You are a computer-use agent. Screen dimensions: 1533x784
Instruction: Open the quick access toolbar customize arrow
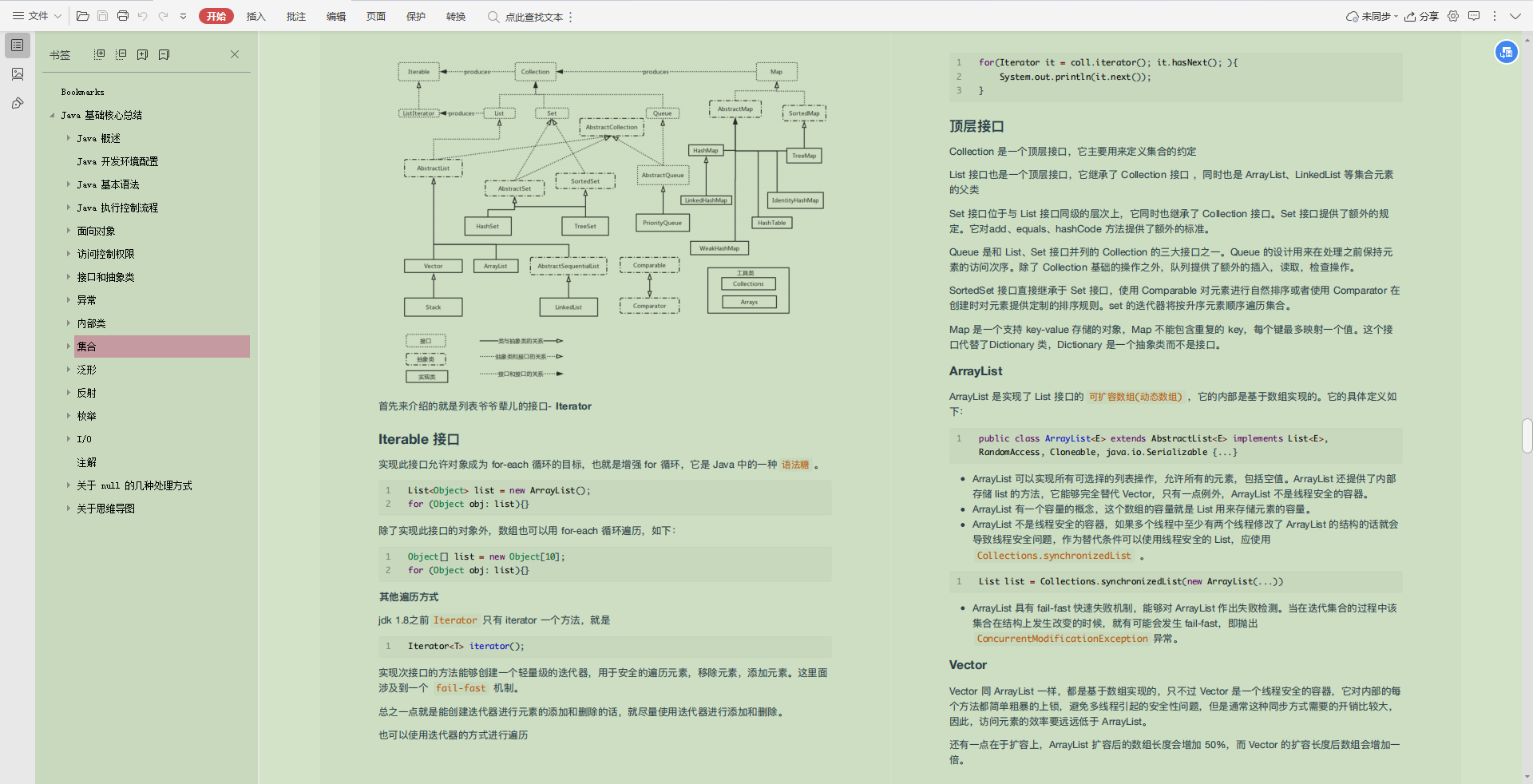(183, 16)
